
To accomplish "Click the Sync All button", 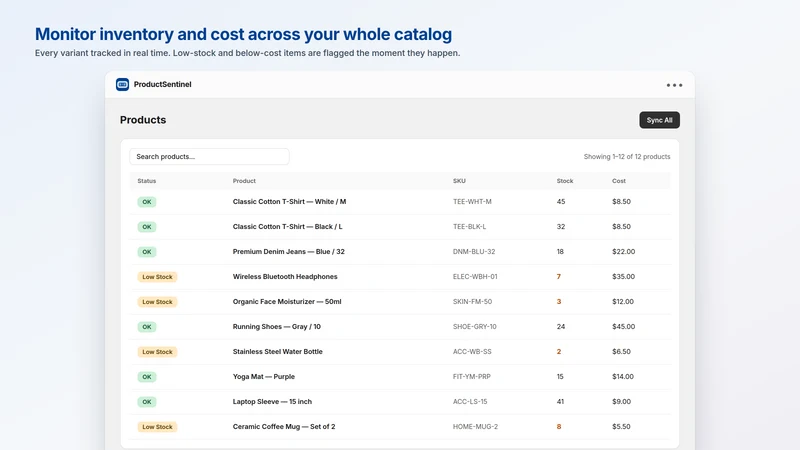I will coord(659,120).
